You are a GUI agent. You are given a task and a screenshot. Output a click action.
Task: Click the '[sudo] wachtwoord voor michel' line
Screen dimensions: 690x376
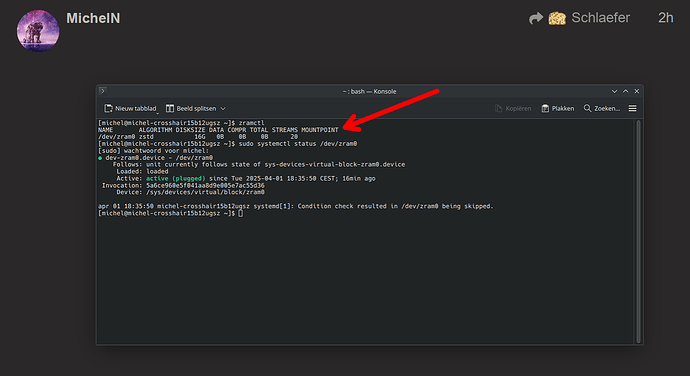154,151
